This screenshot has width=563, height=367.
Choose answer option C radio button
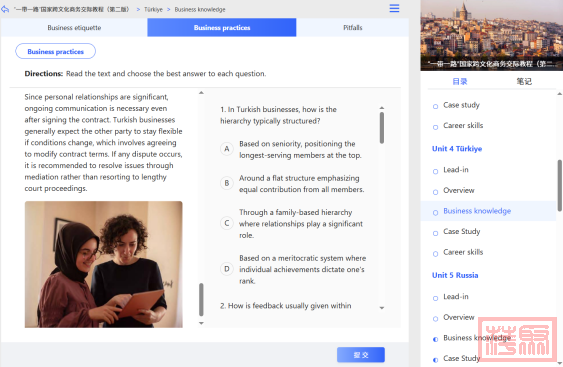pos(227,223)
